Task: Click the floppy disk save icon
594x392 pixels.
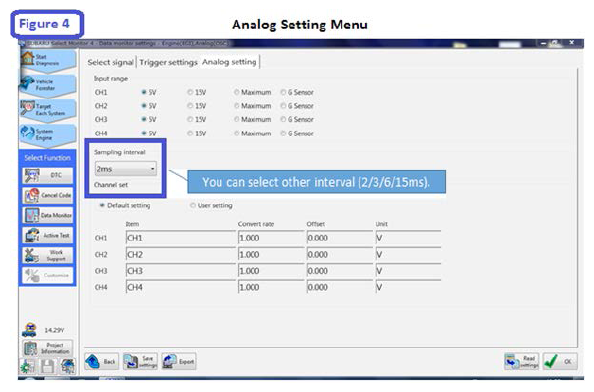Action: pyautogui.click(x=47, y=367)
